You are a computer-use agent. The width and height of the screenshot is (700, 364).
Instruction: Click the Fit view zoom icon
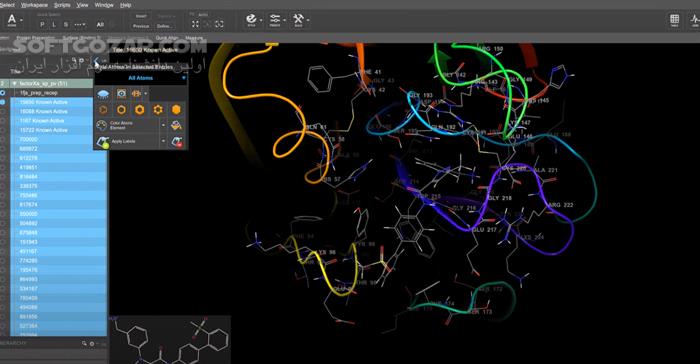coord(196,24)
